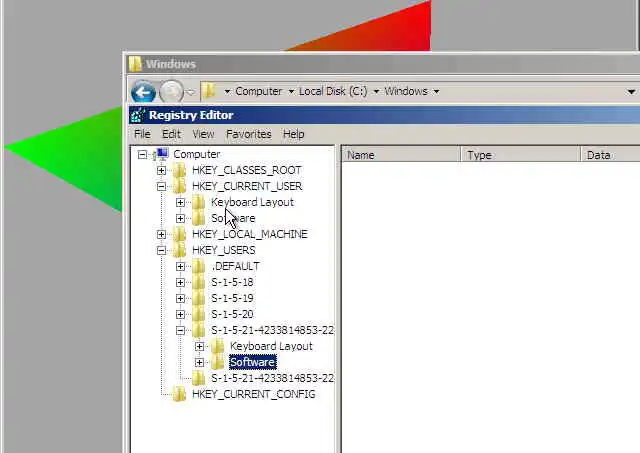Select S-1-5-18 key
This screenshot has width=640, height=453.
[232, 282]
